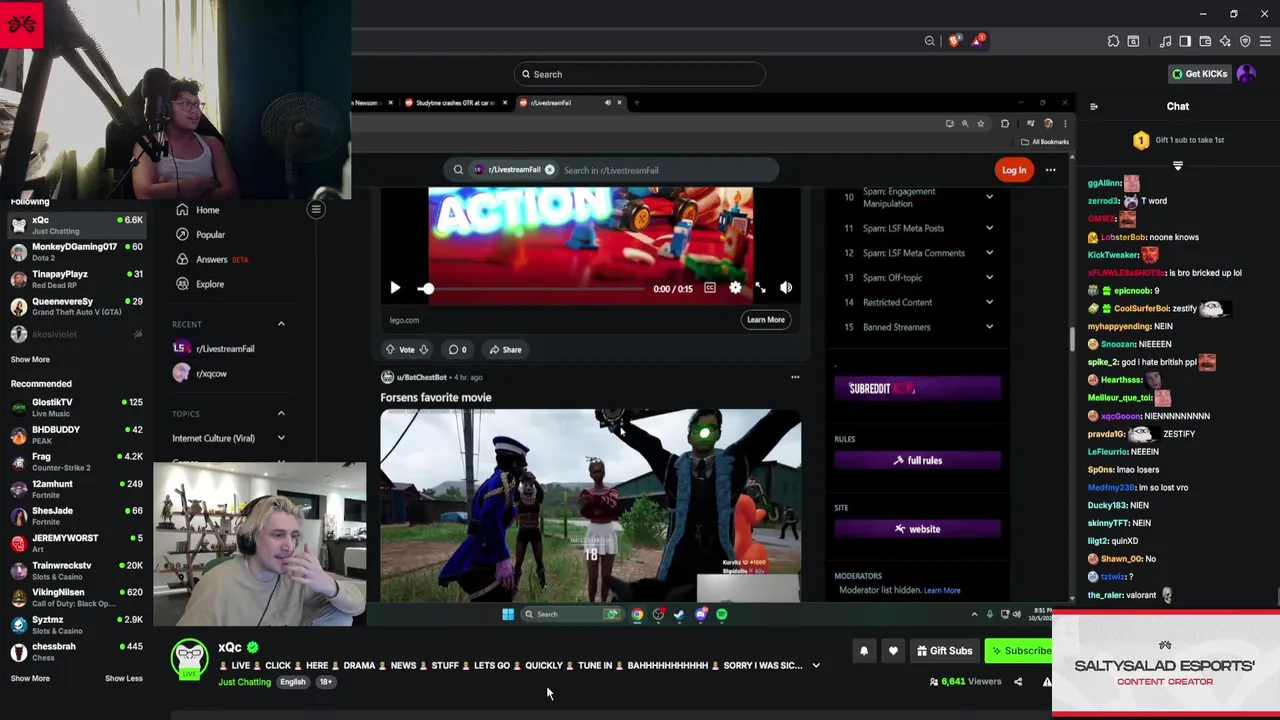The height and width of the screenshot is (720, 1280).
Task: Open Popular in Reddit sidebar
Action: click(x=201, y=235)
